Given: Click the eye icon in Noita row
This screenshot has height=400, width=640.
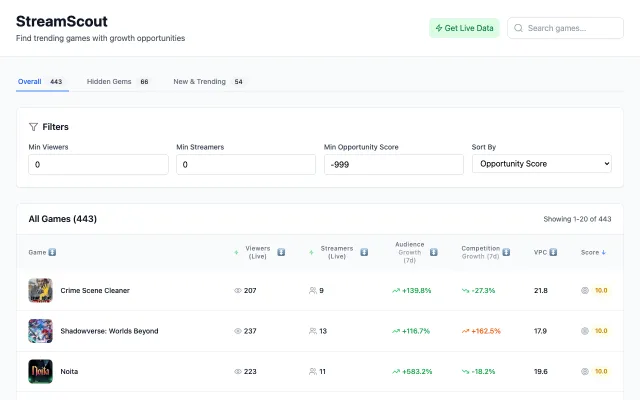Looking at the screenshot, I should (x=238, y=371).
